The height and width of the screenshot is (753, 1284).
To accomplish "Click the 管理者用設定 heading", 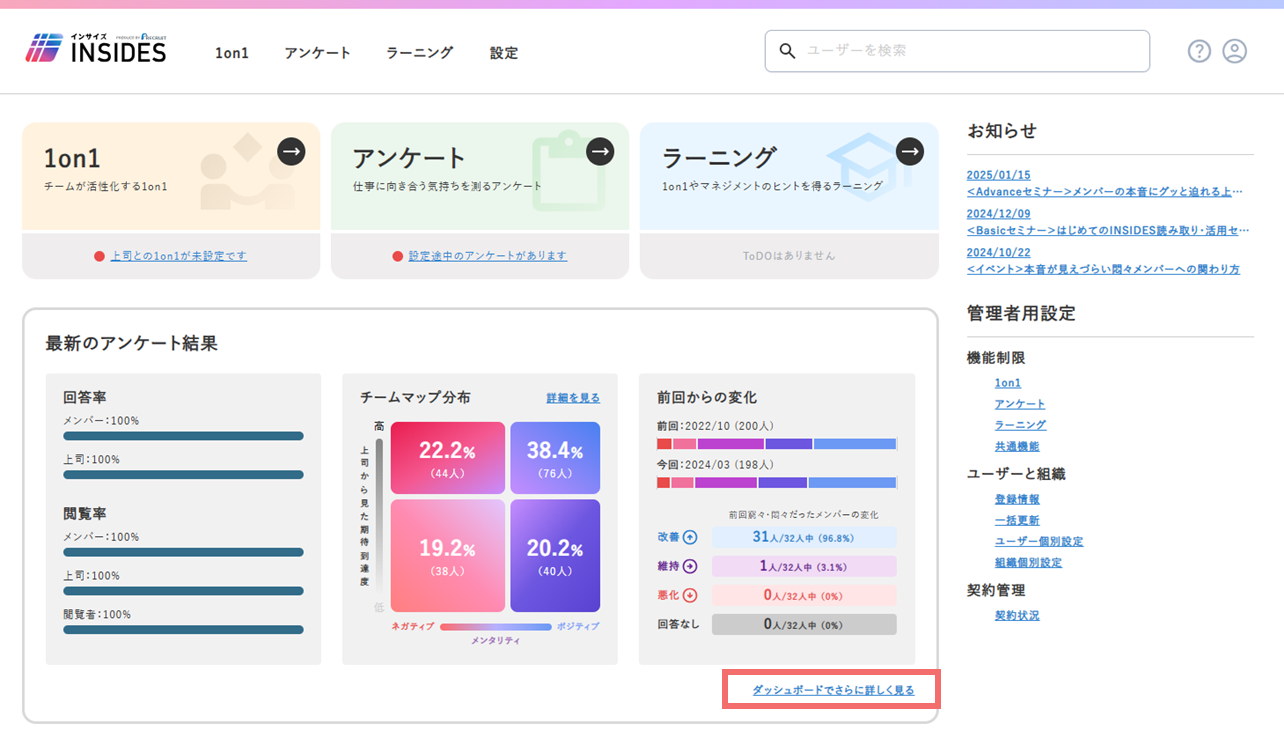I will 1021,313.
